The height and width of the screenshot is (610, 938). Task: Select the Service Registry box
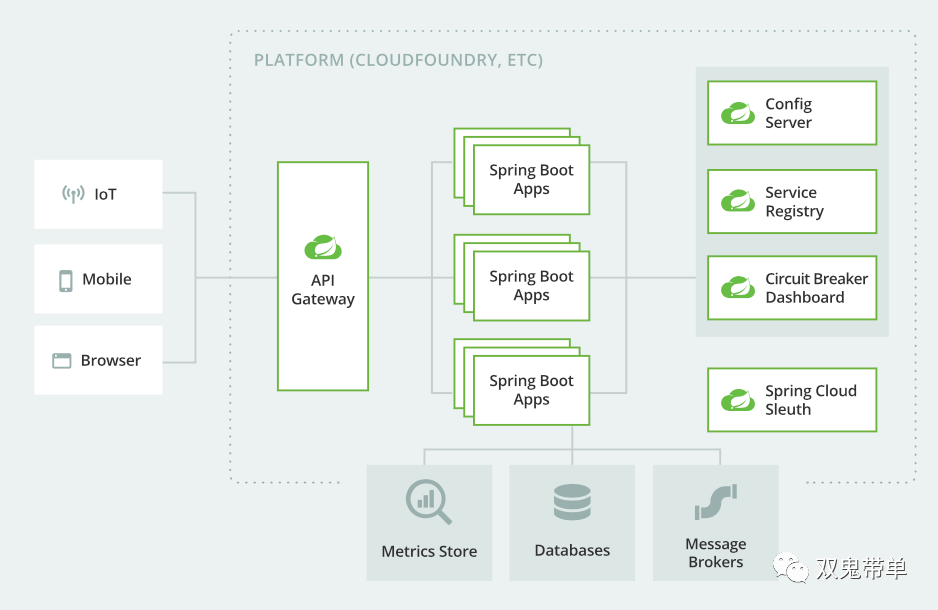(792, 201)
